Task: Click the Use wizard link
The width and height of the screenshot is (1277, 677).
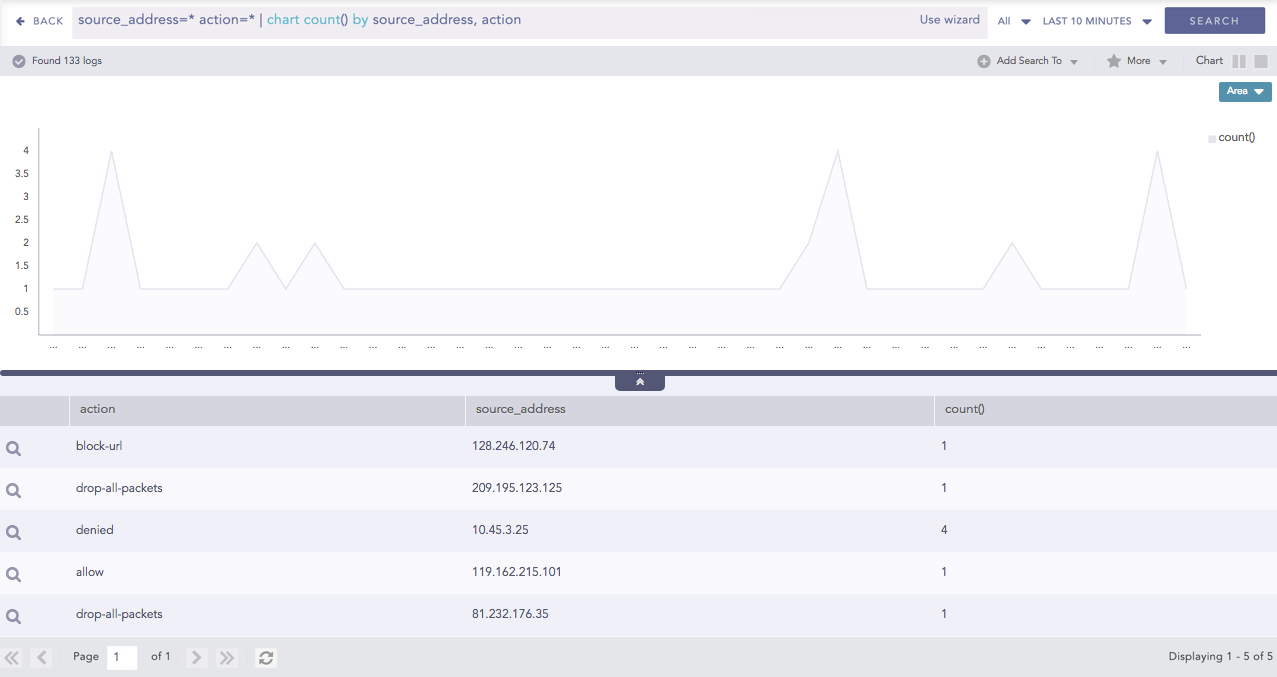Action: pyautogui.click(x=949, y=20)
